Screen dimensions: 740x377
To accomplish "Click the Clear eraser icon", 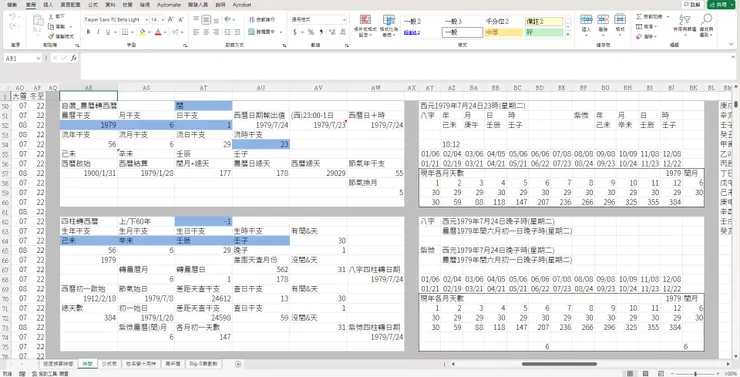I will point(639,36).
